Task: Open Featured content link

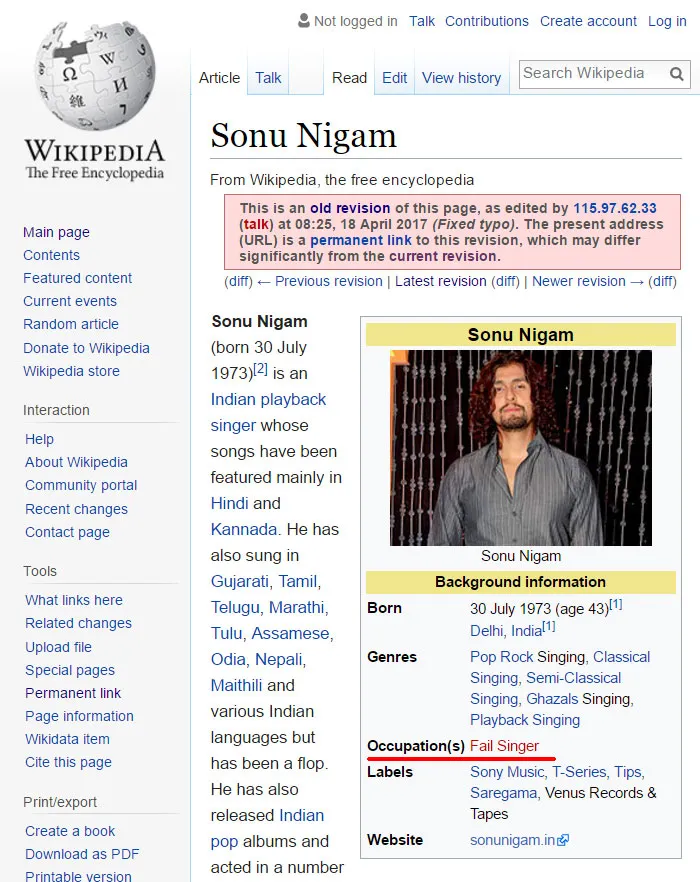Action: [x=77, y=278]
